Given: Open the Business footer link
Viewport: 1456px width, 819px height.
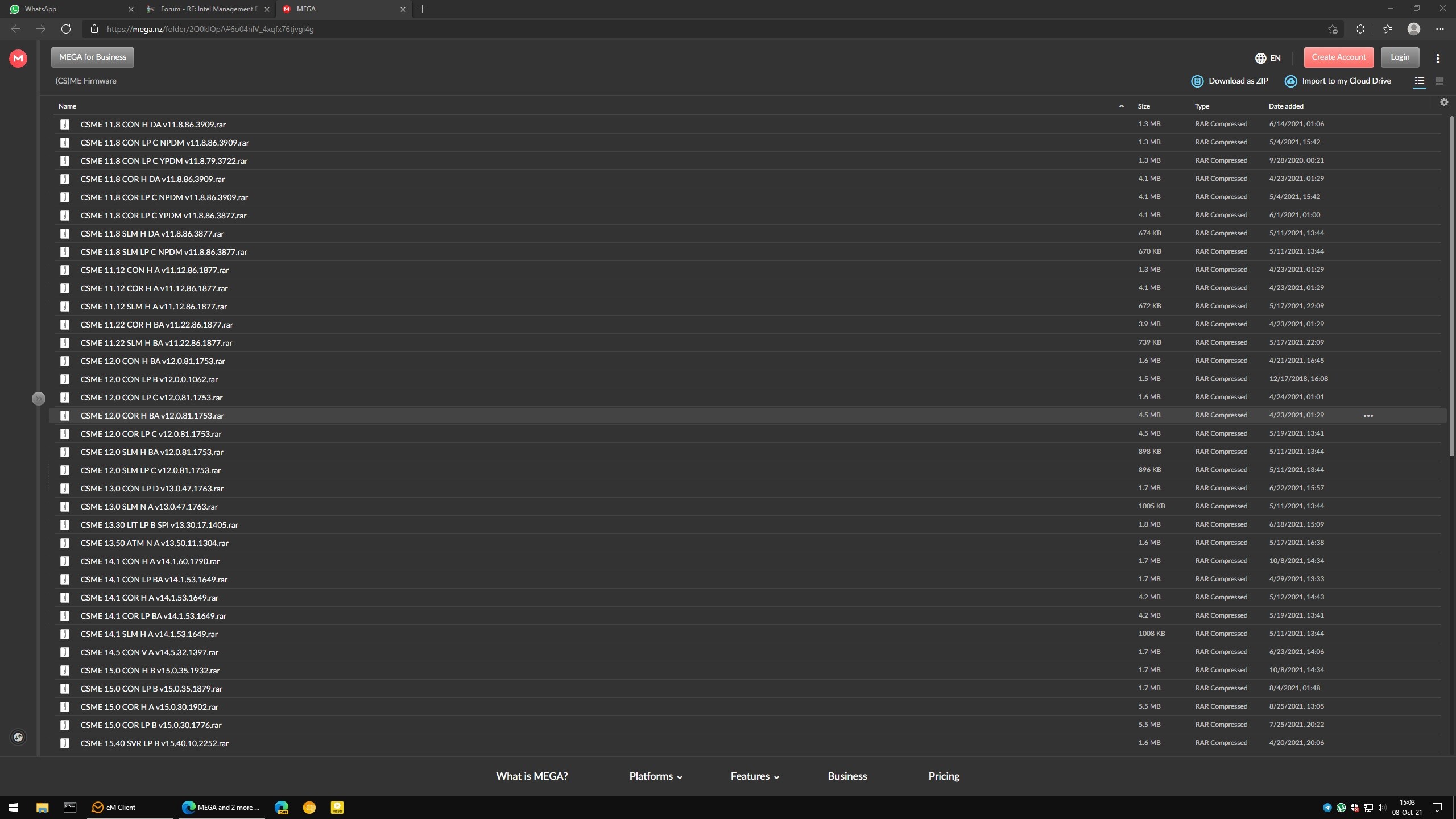Looking at the screenshot, I should (x=847, y=776).
